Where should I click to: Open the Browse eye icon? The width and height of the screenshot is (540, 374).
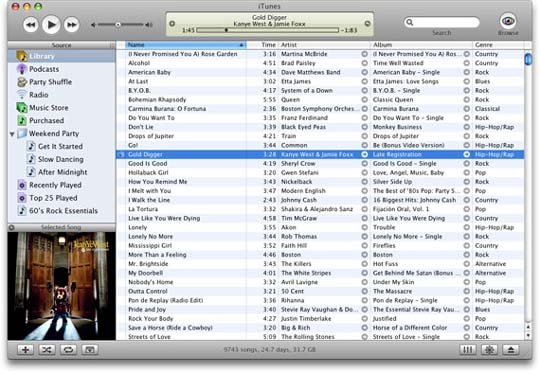pos(508,21)
